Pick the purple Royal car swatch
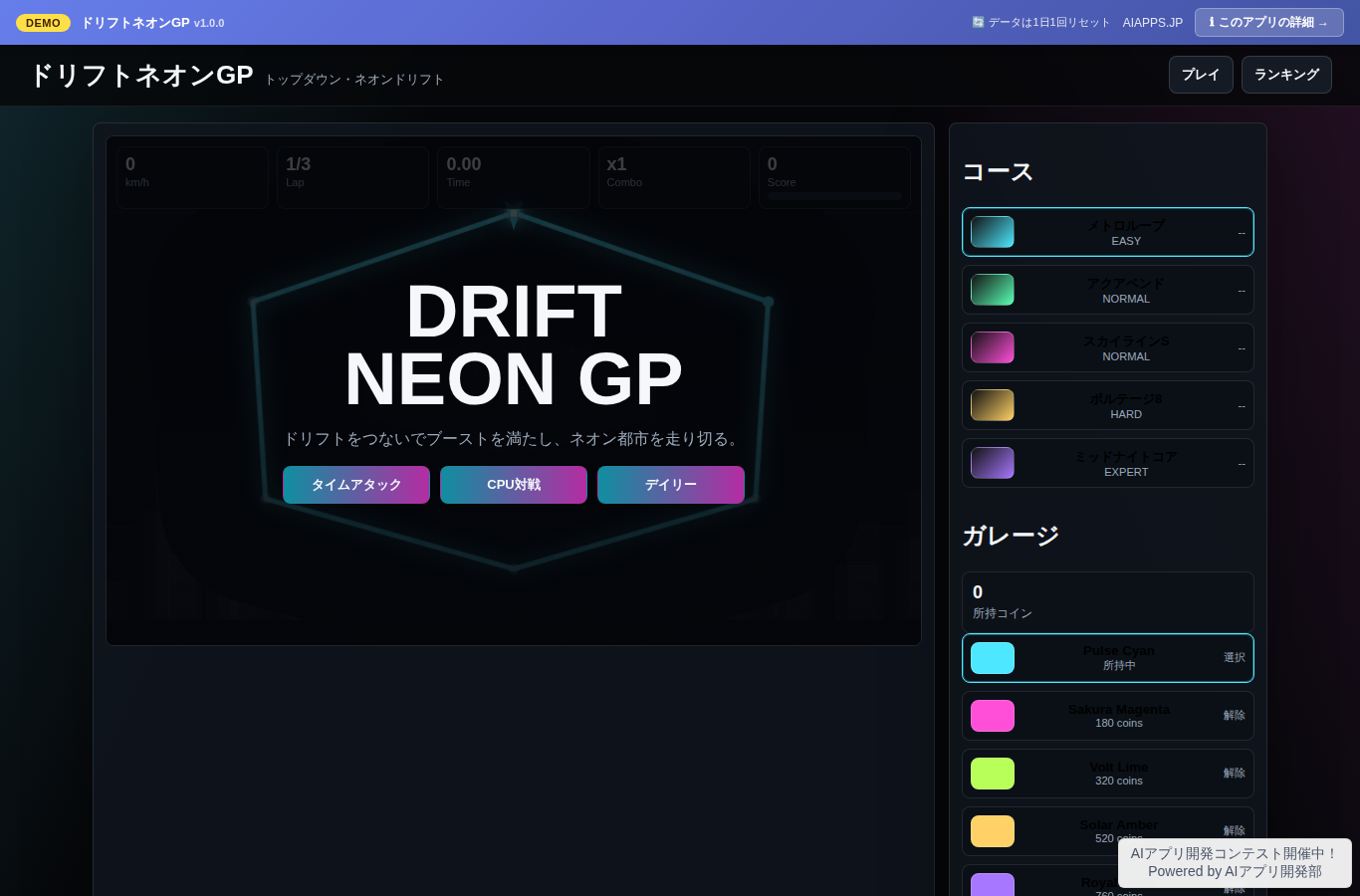 tap(993, 884)
